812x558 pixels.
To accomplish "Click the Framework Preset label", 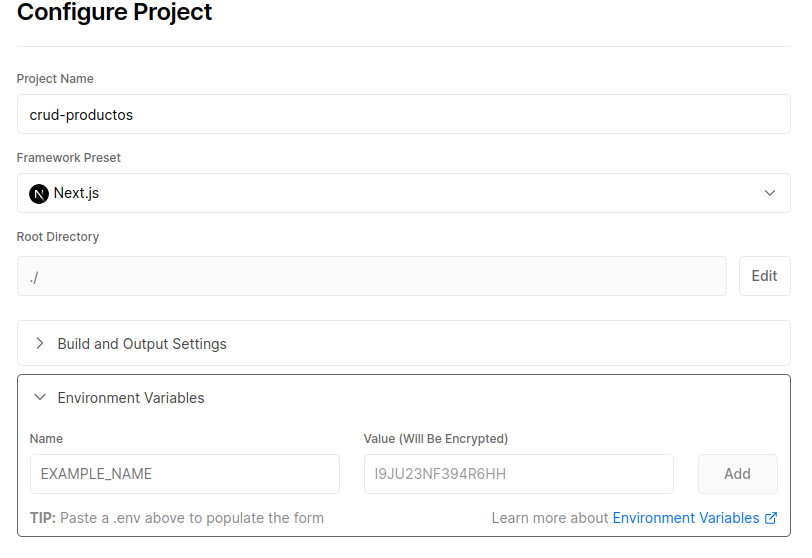I will coord(69,158).
